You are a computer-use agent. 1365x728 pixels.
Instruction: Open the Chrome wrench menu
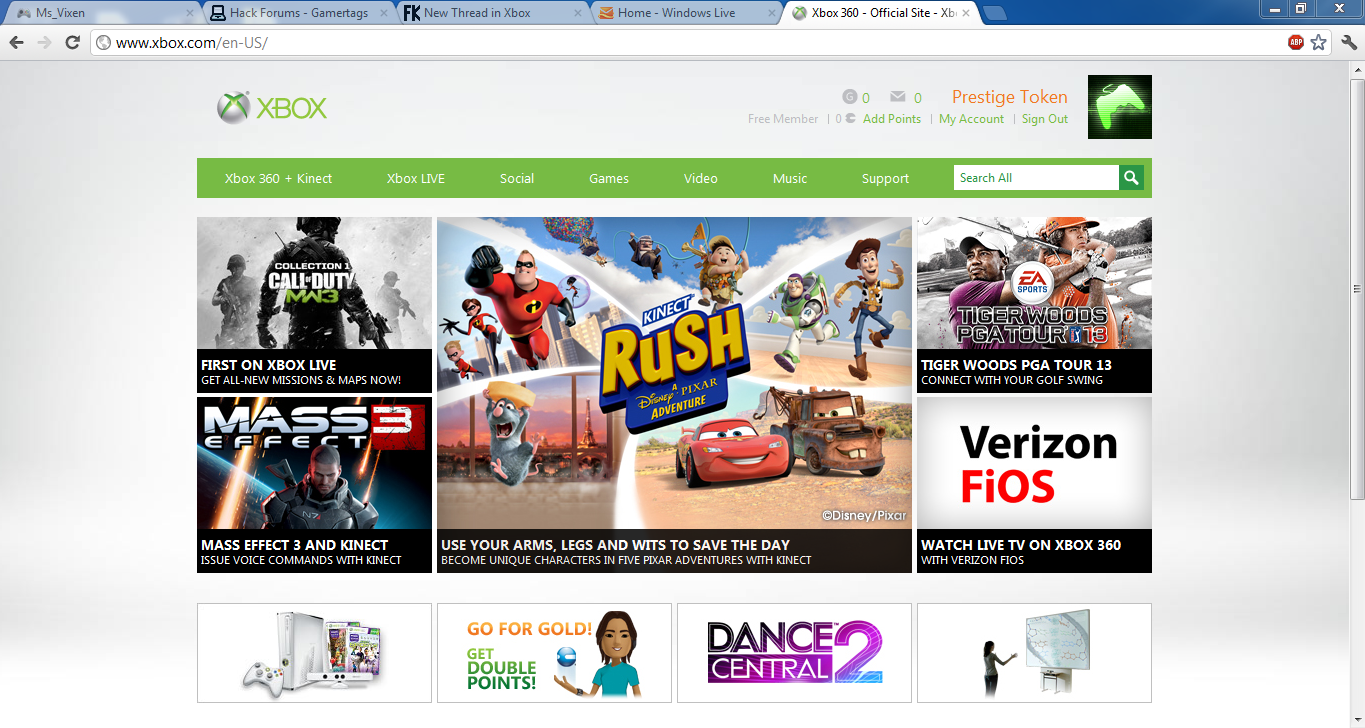click(1349, 42)
